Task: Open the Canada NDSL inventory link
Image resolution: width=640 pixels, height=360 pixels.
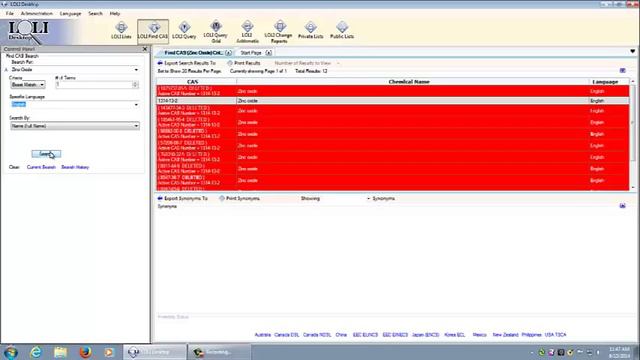Action: [x=317, y=335]
